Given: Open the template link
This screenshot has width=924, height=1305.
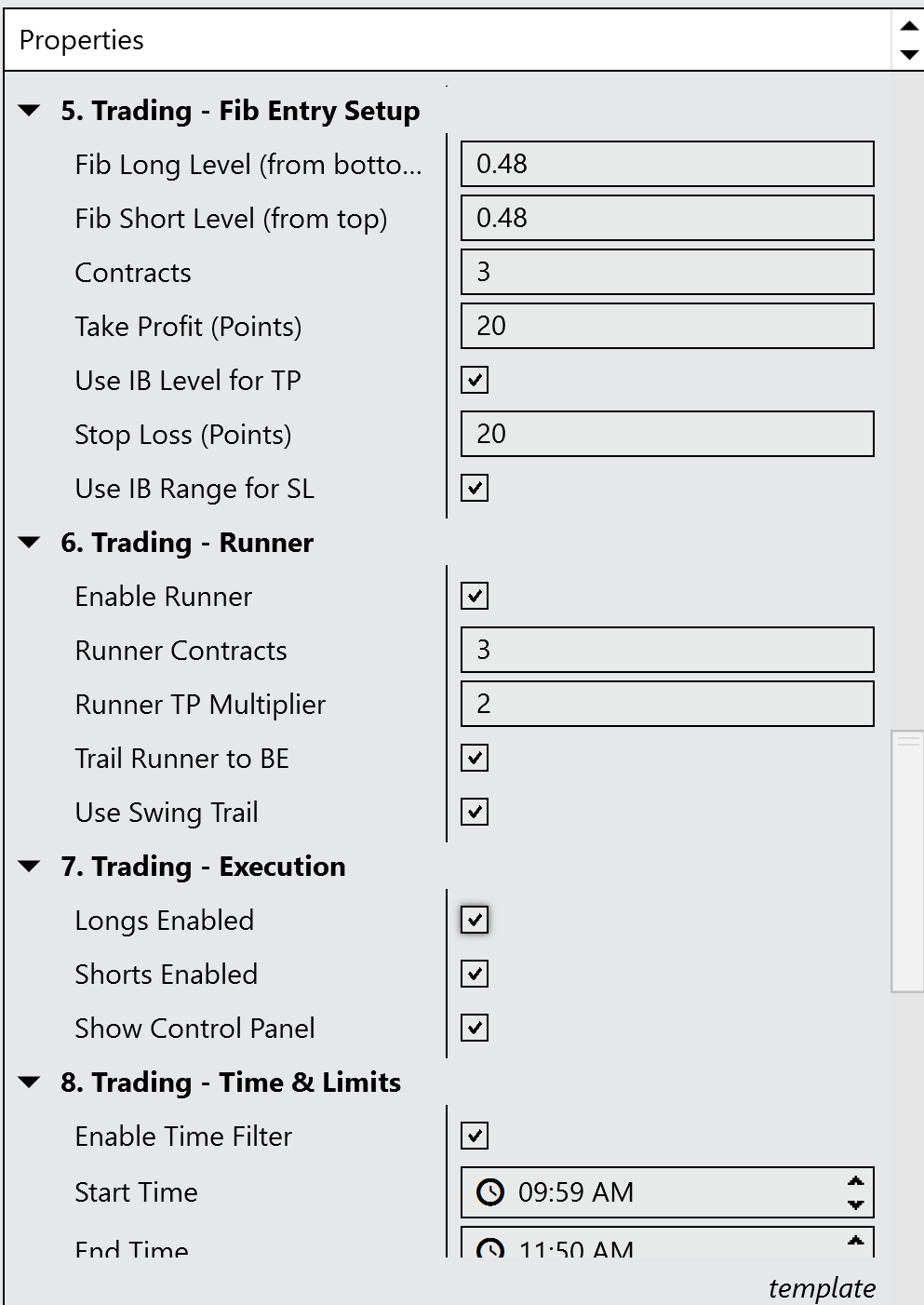Looking at the screenshot, I should (x=822, y=1287).
